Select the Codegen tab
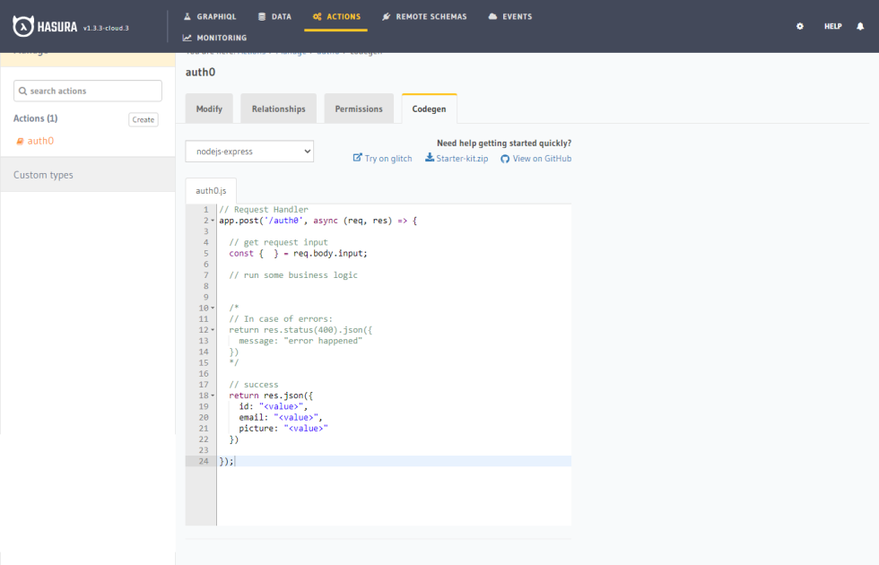Screen dimensions: 879x565 pyautogui.click(x=429, y=109)
